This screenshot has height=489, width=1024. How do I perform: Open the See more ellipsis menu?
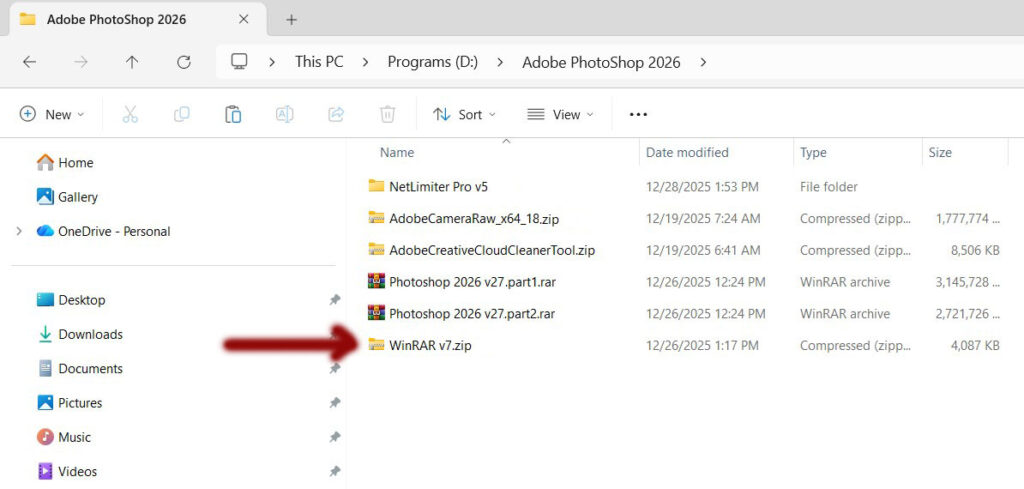[638, 115]
